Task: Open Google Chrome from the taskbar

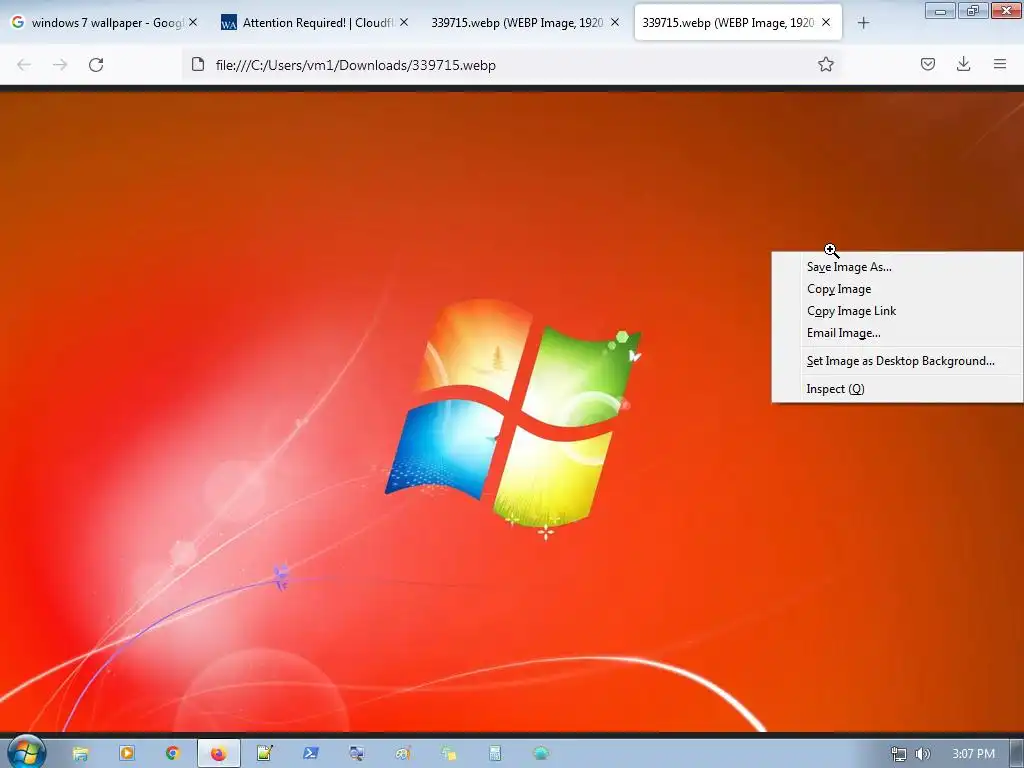Action: pos(172,754)
